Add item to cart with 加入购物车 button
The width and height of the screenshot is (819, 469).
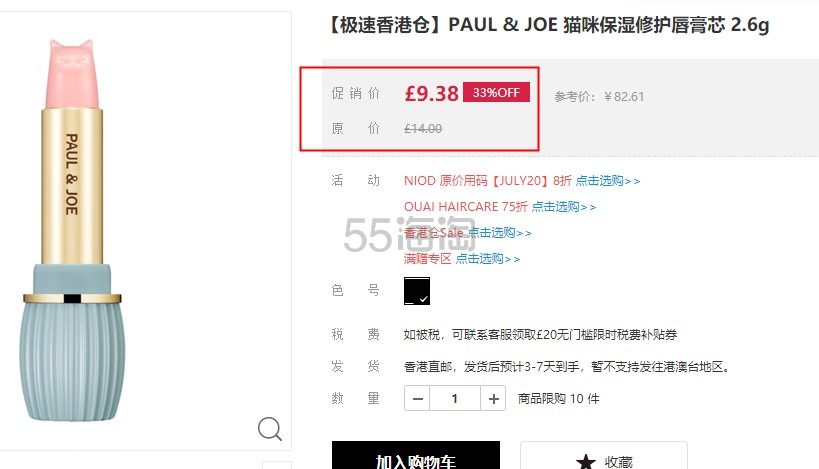point(416,455)
